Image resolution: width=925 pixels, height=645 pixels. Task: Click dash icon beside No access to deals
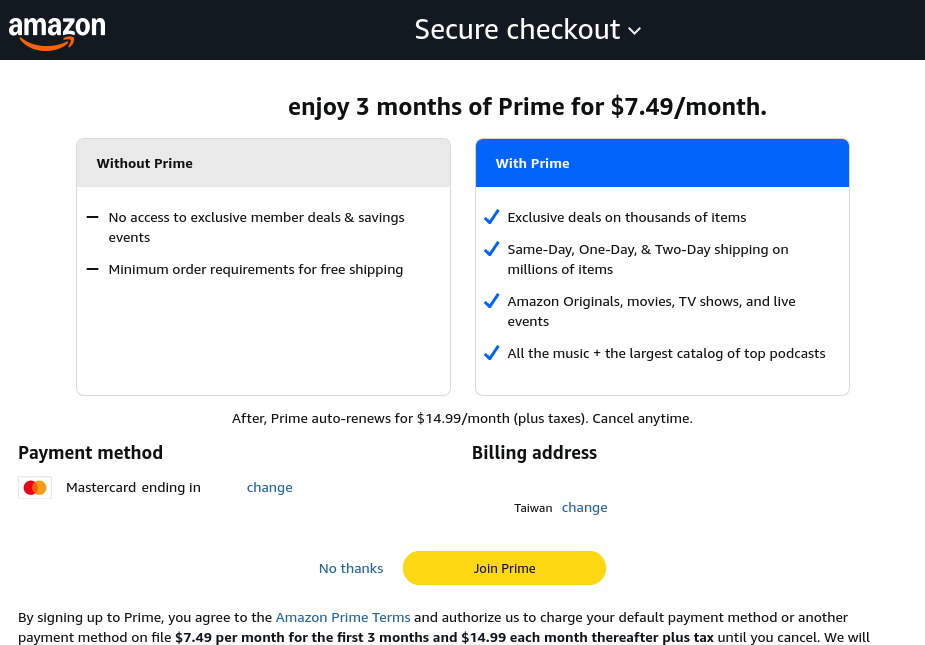point(92,217)
